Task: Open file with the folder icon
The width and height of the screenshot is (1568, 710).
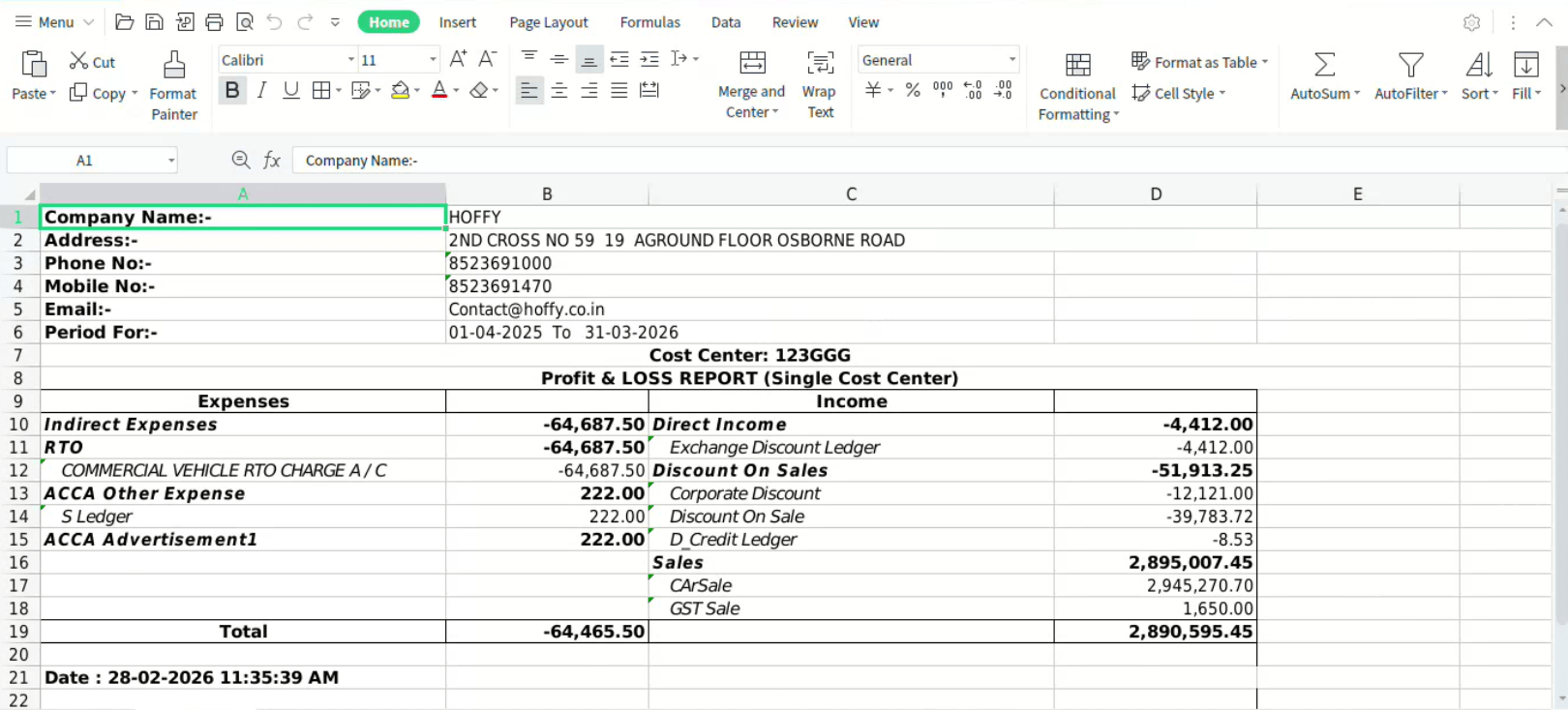Action: [x=124, y=21]
